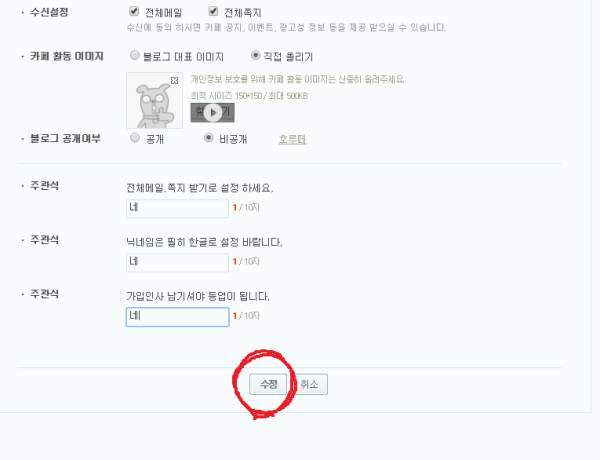Set blog visibility to 공개
The image size is (600, 460).
(x=135, y=138)
